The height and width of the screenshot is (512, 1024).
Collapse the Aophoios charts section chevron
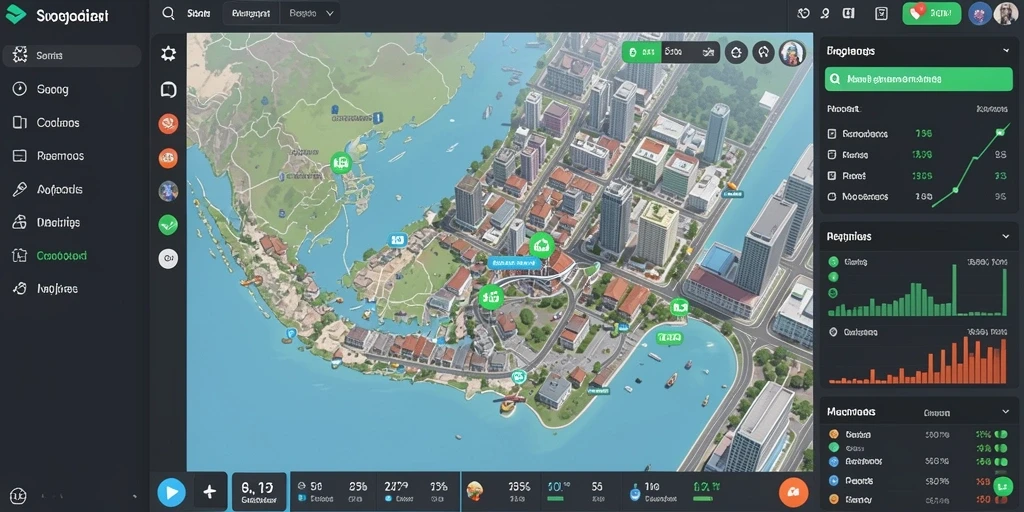[1006, 236]
